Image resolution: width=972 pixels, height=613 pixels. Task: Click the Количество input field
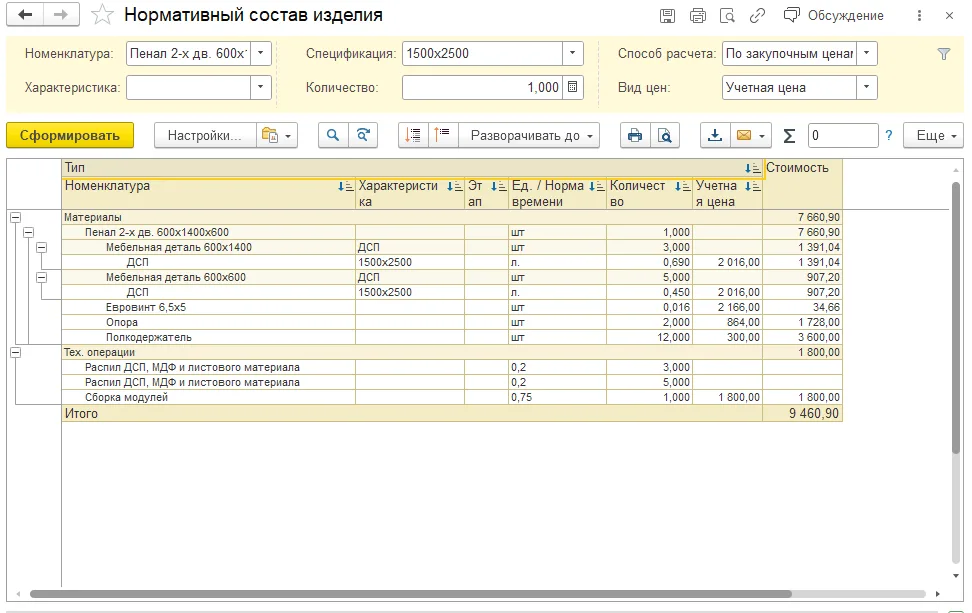[482, 87]
